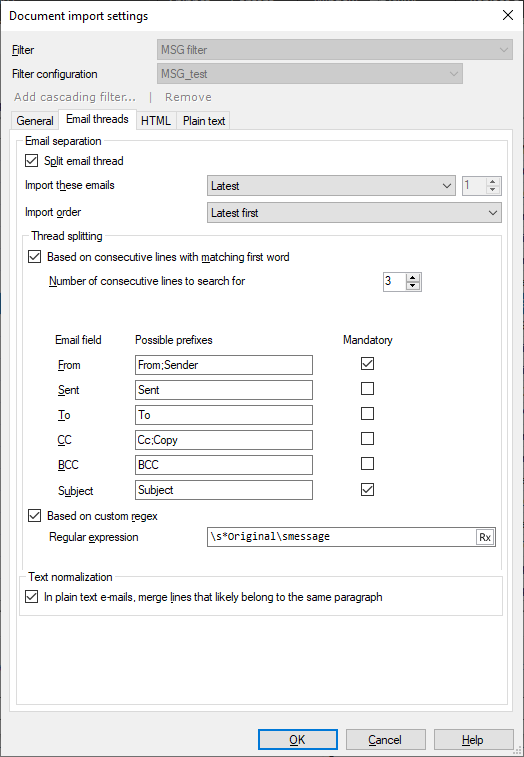Image resolution: width=524 pixels, height=757 pixels.
Task: Toggle Mandatory checkbox for Sent field
Action: pyautogui.click(x=368, y=389)
